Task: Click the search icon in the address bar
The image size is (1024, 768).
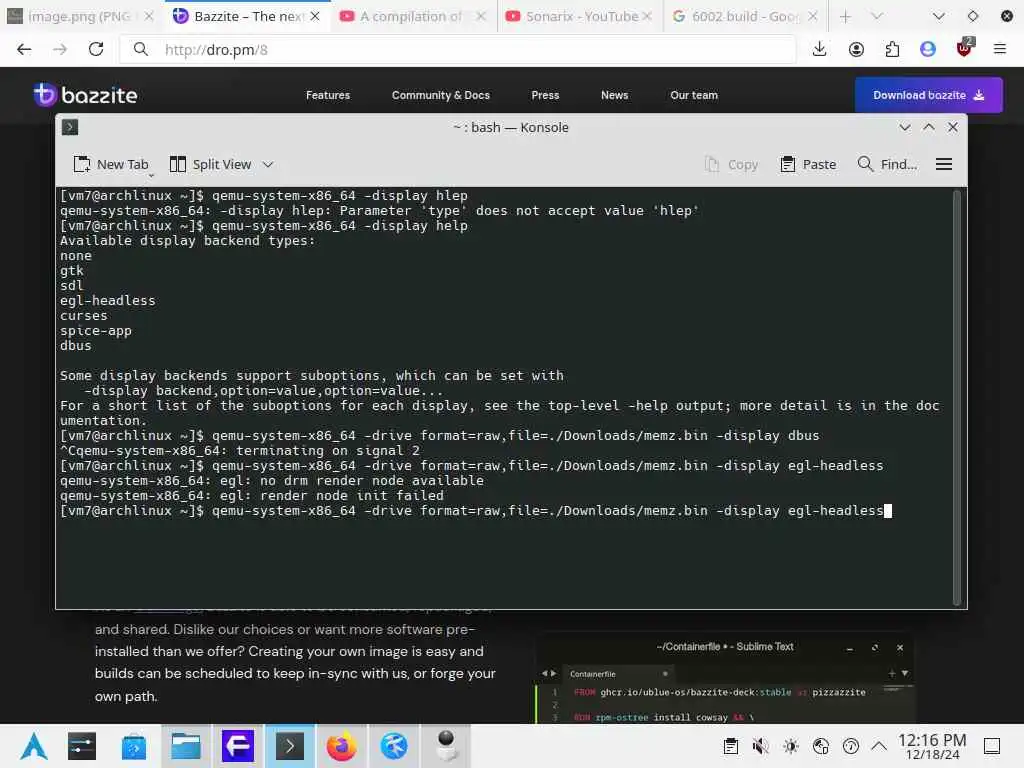Action: pos(140,49)
